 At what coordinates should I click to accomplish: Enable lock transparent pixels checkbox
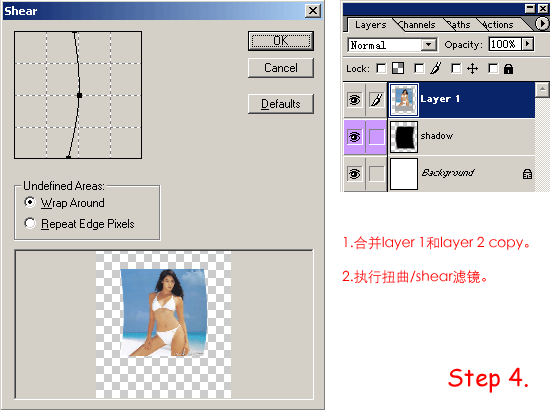(x=381, y=68)
